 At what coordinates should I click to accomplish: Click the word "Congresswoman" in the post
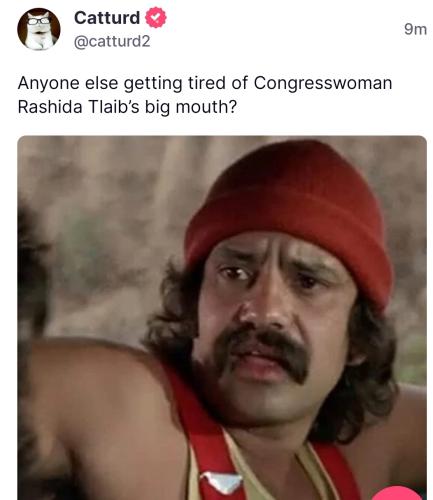pos(323,83)
